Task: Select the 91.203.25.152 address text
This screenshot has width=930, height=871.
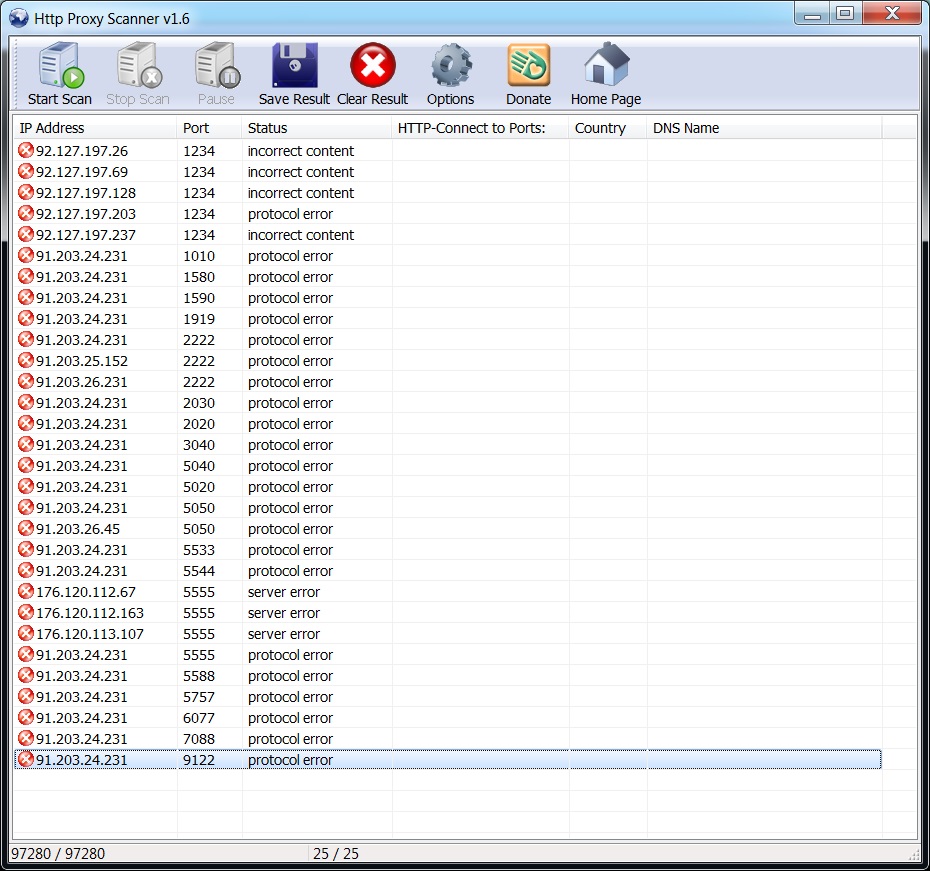Action: pyautogui.click(x=82, y=361)
